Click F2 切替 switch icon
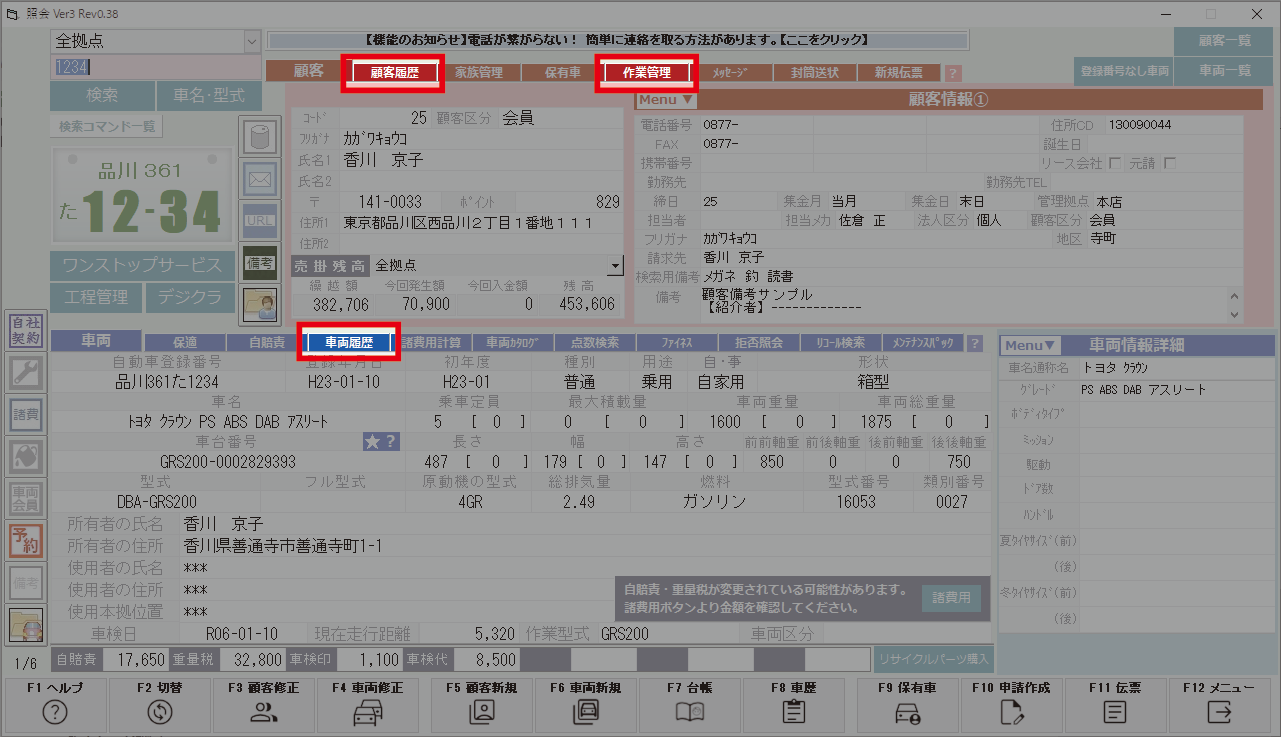 pos(159,712)
